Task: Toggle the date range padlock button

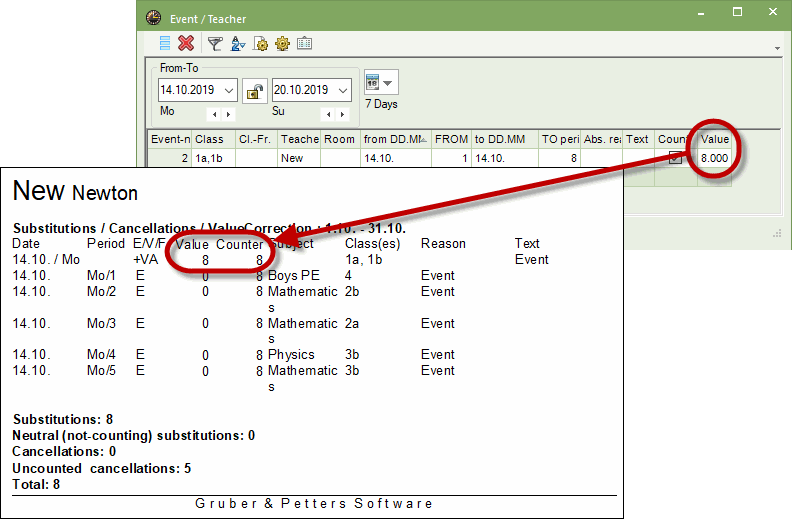Action: click(255, 91)
